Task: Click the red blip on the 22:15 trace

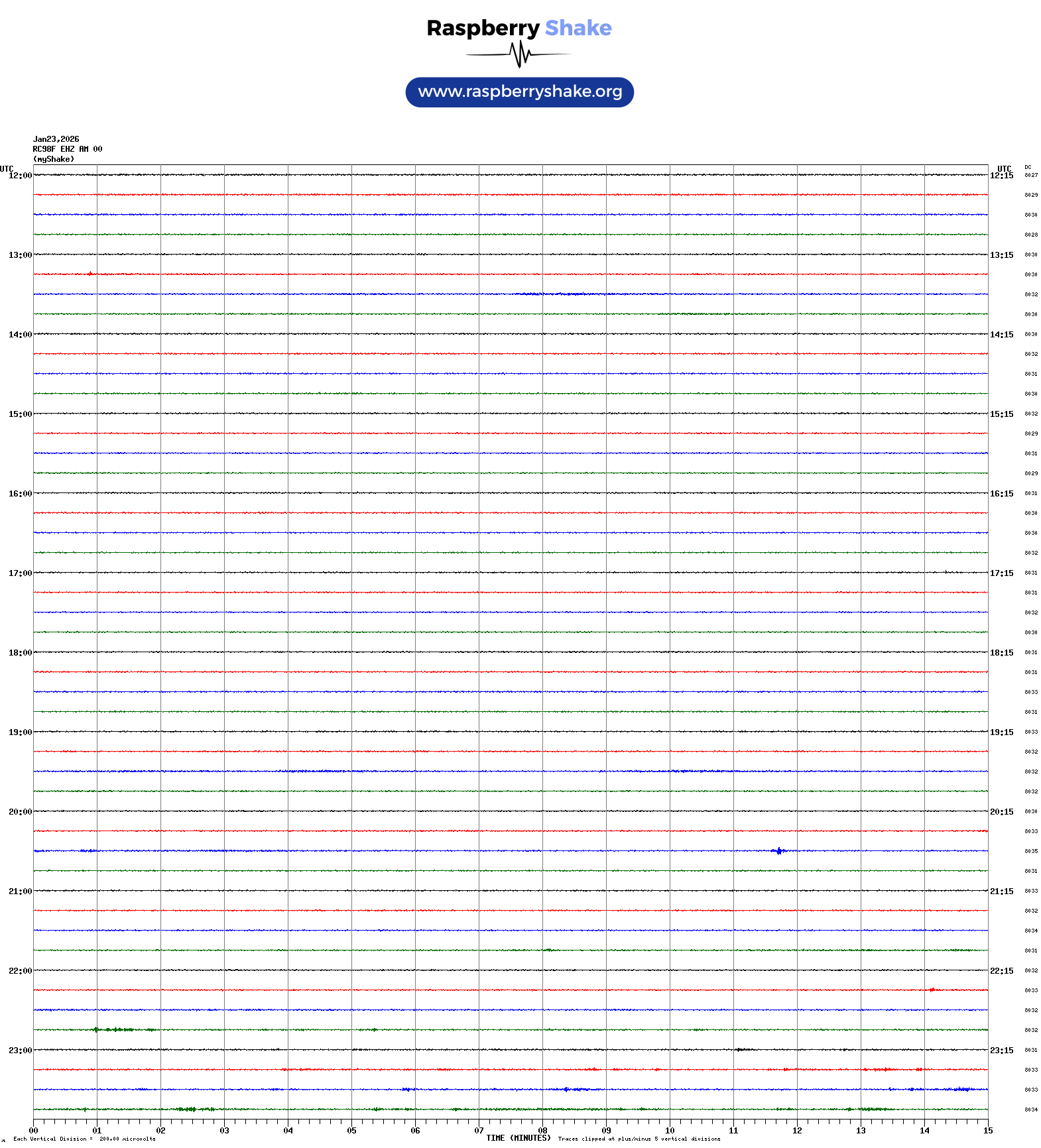Action: tap(932, 990)
